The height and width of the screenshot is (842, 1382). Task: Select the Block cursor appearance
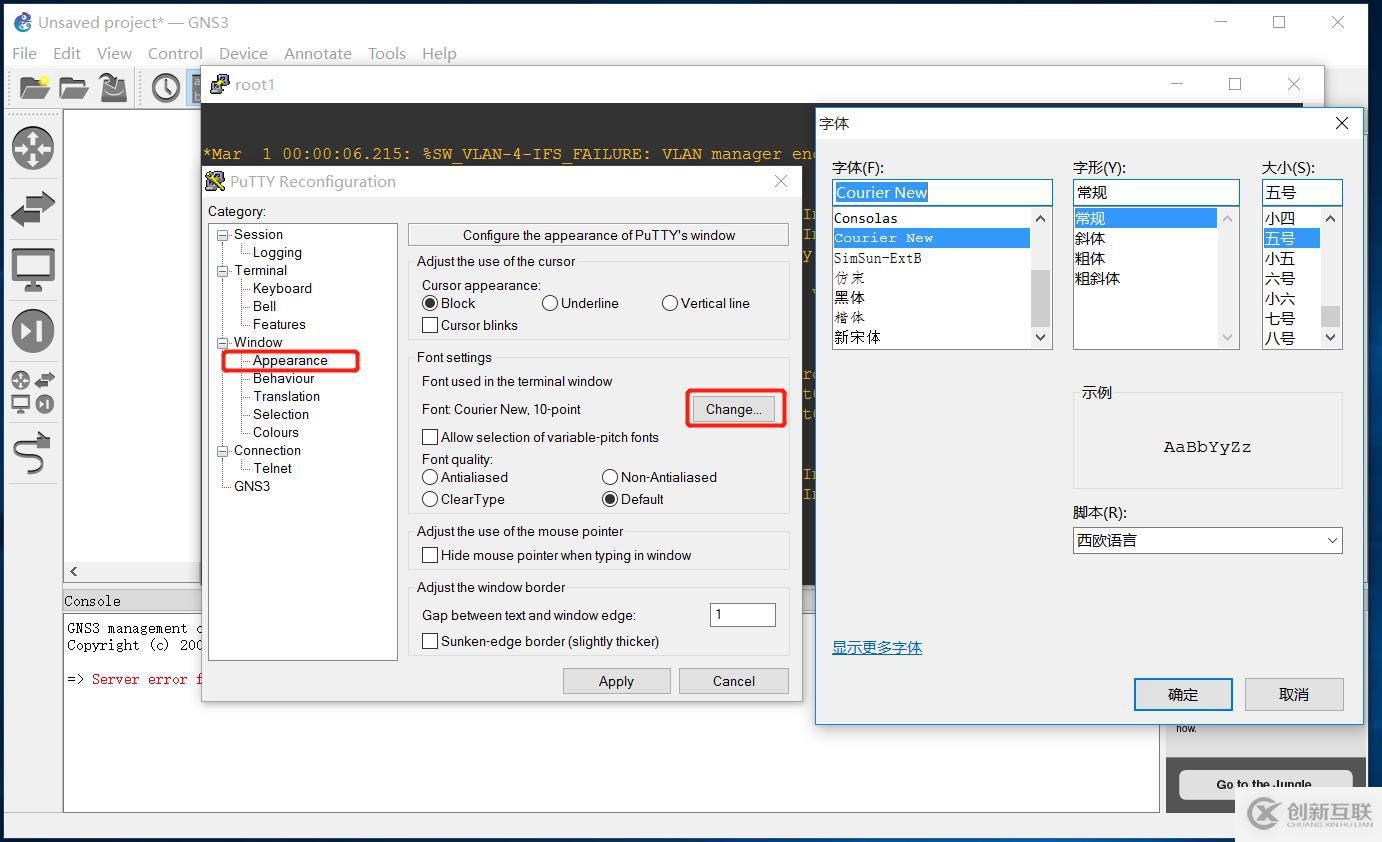pos(430,303)
